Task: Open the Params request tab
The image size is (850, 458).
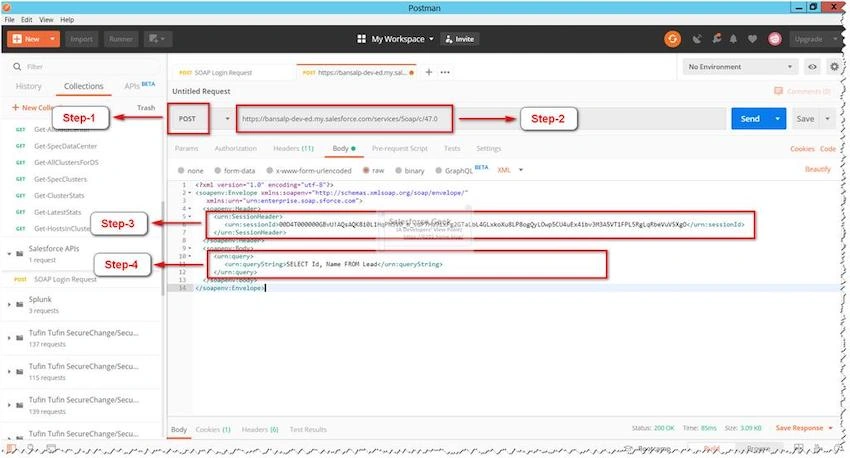Action: (186, 149)
